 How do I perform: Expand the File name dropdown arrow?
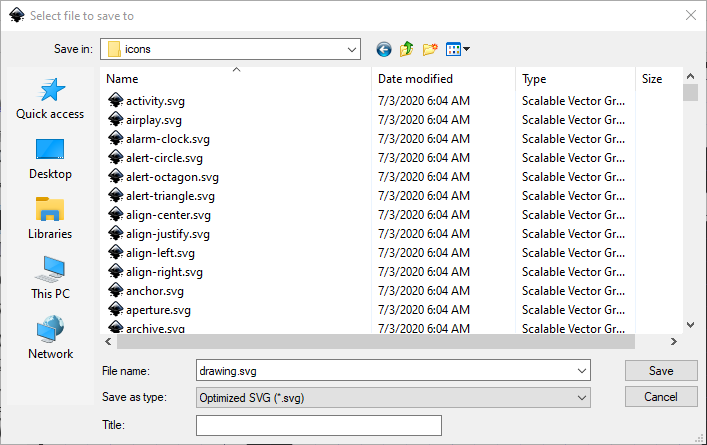[582, 371]
